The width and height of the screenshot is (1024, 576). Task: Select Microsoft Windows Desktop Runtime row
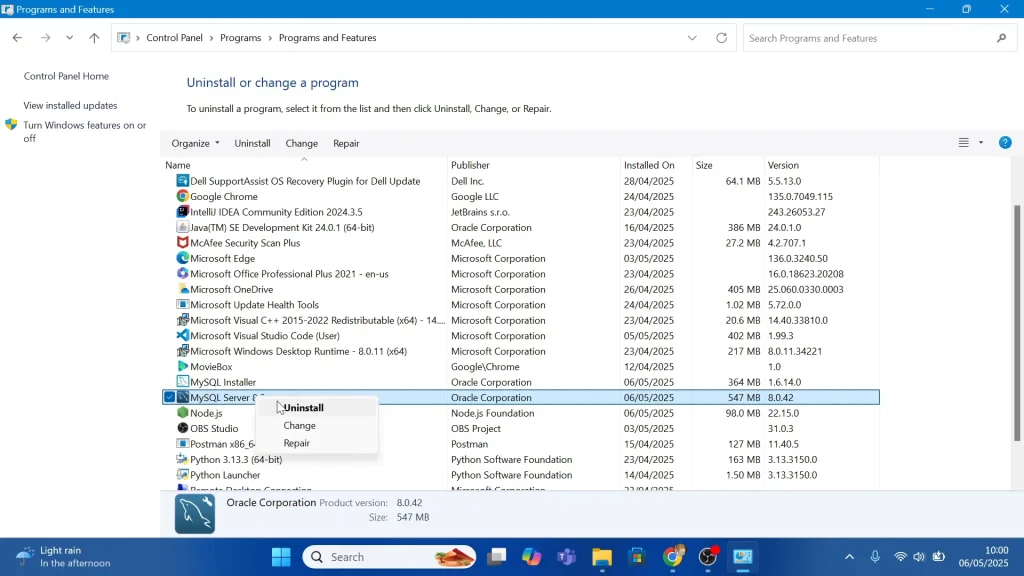click(520, 351)
